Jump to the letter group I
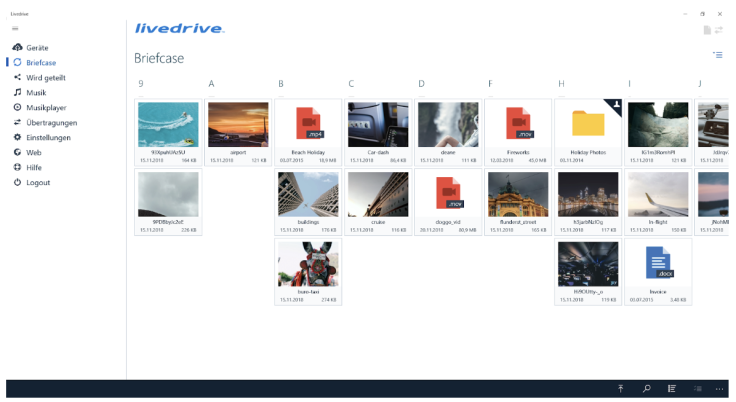Screen dimensions: 736x402 pos(629,84)
